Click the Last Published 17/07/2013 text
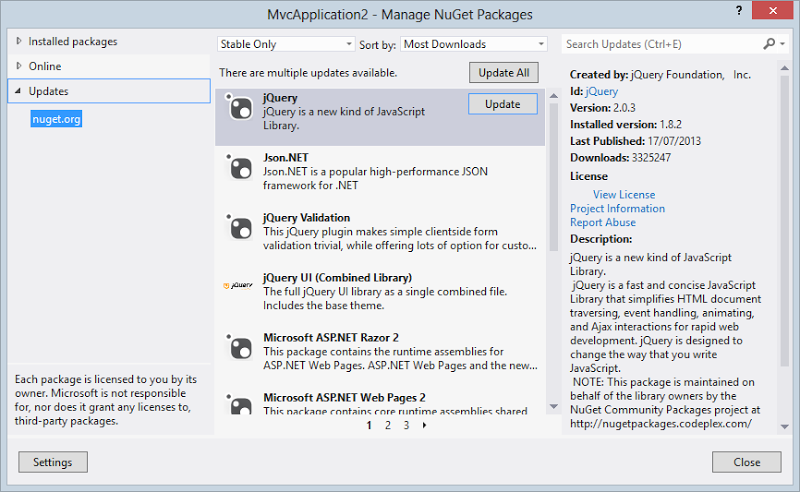Screen dimensions: 800x492 [635, 141]
